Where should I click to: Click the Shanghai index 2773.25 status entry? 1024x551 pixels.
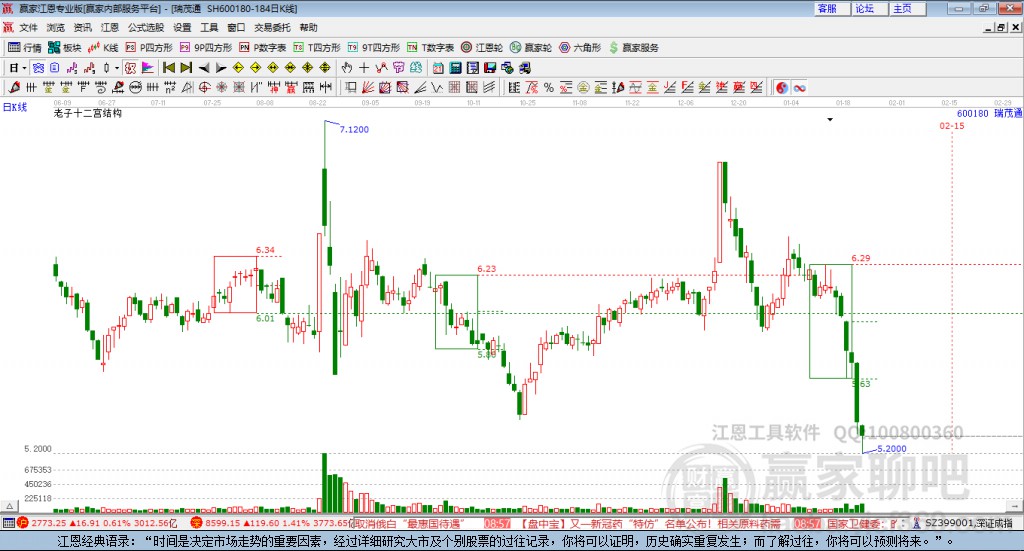[97, 523]
